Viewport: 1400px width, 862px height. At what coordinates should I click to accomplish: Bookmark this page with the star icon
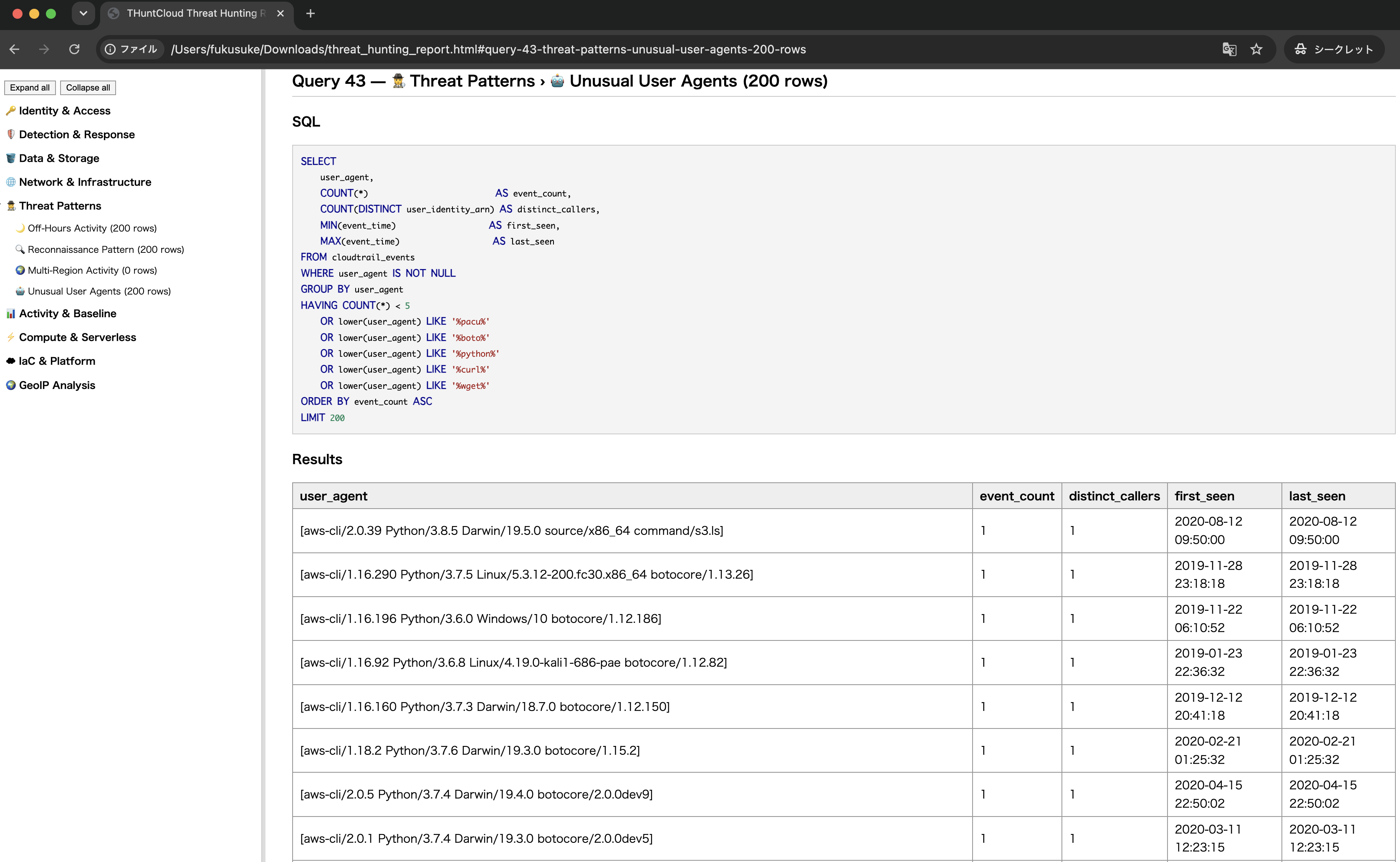pyautogui.click(x=1256, y=49)
